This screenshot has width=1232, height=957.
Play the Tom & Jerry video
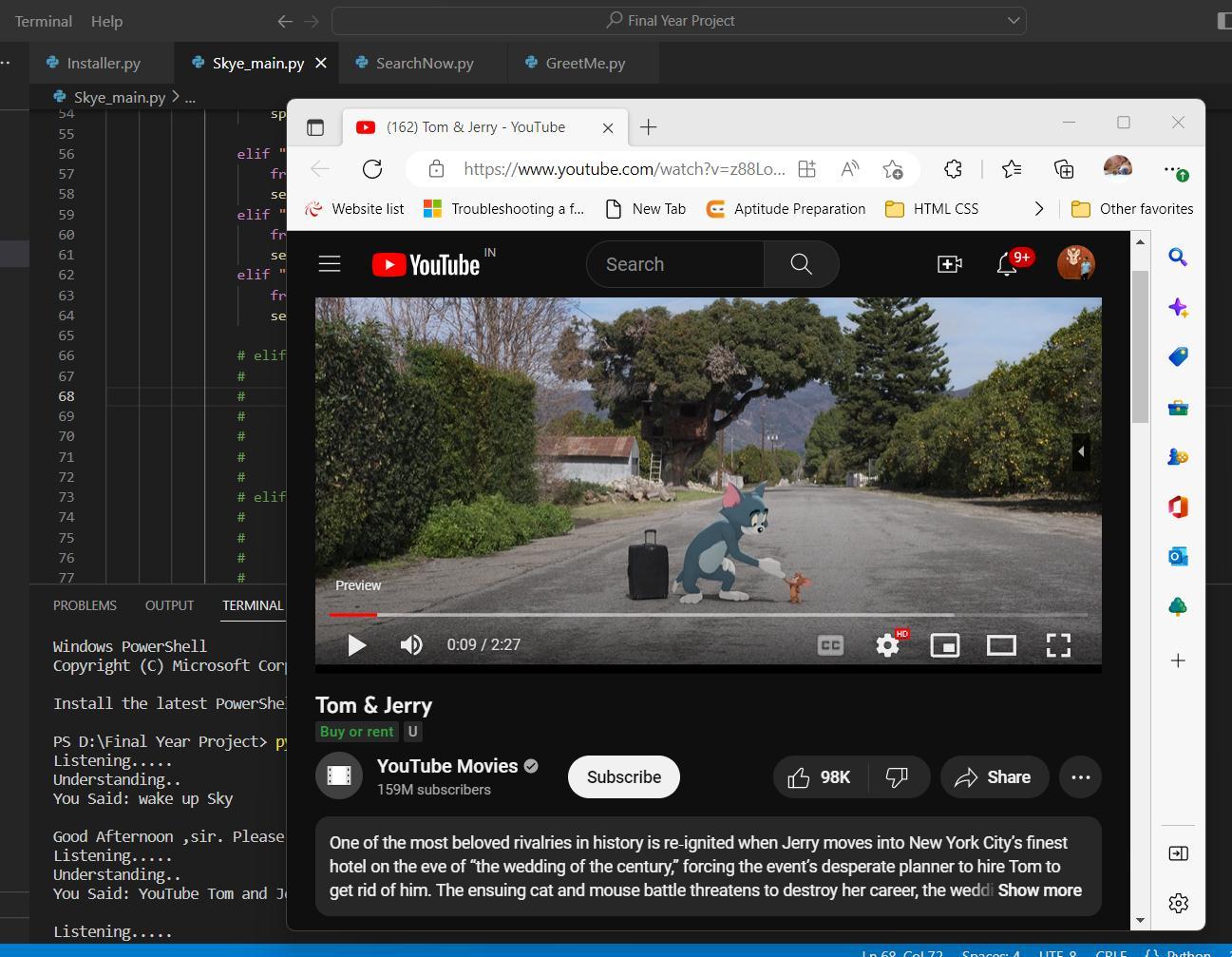point(357,645)
